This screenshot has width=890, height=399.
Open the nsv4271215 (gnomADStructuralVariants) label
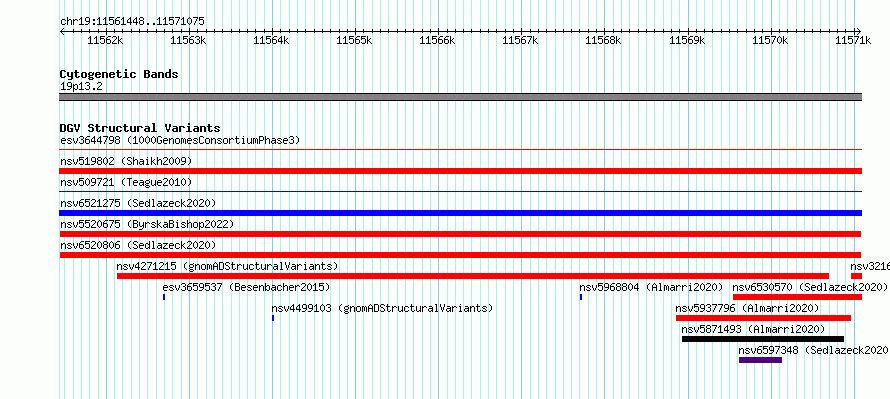228,266
